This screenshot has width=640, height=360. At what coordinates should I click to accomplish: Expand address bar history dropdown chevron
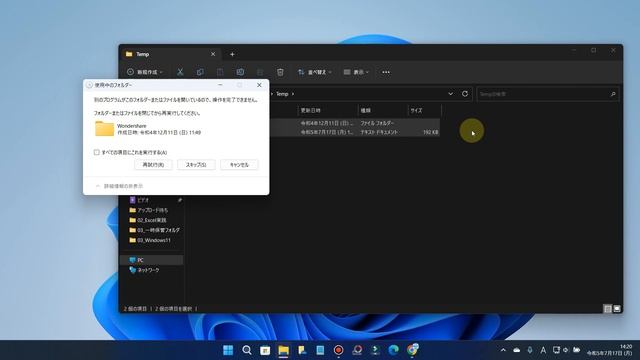[450, 94]
